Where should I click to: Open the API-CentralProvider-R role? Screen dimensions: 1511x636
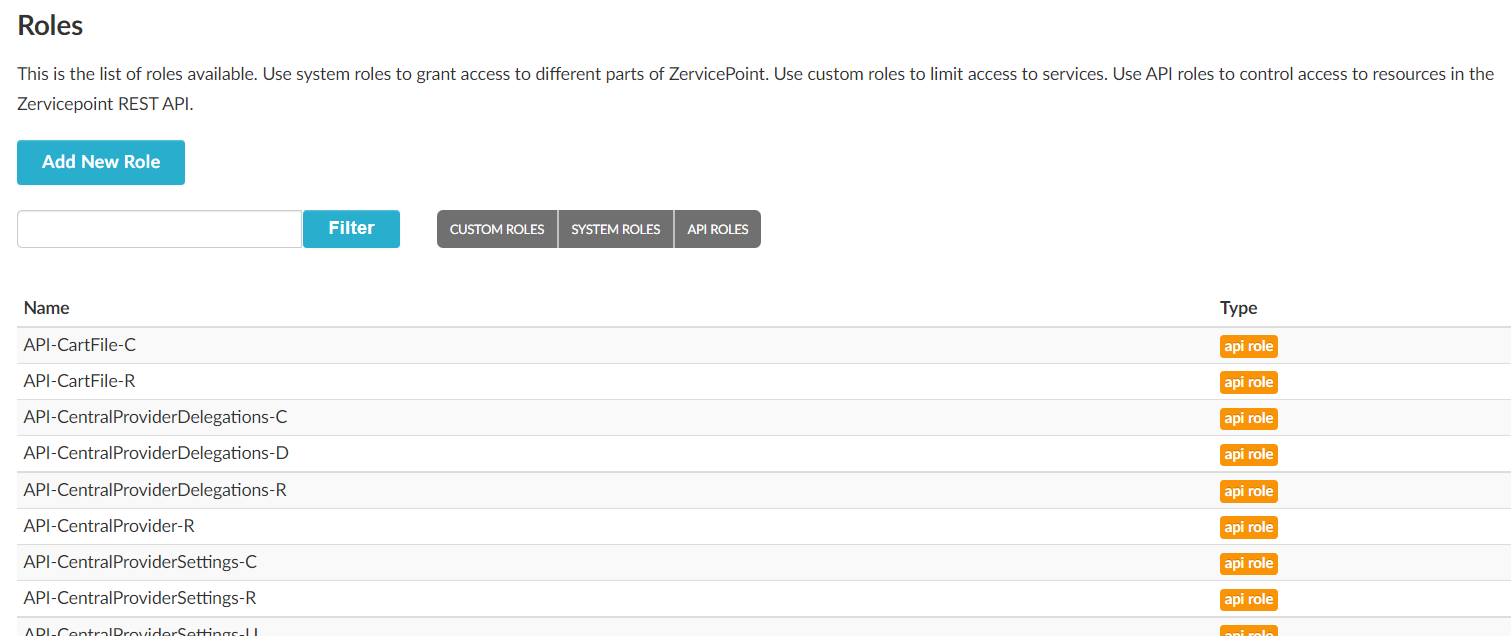coord(109,526)
